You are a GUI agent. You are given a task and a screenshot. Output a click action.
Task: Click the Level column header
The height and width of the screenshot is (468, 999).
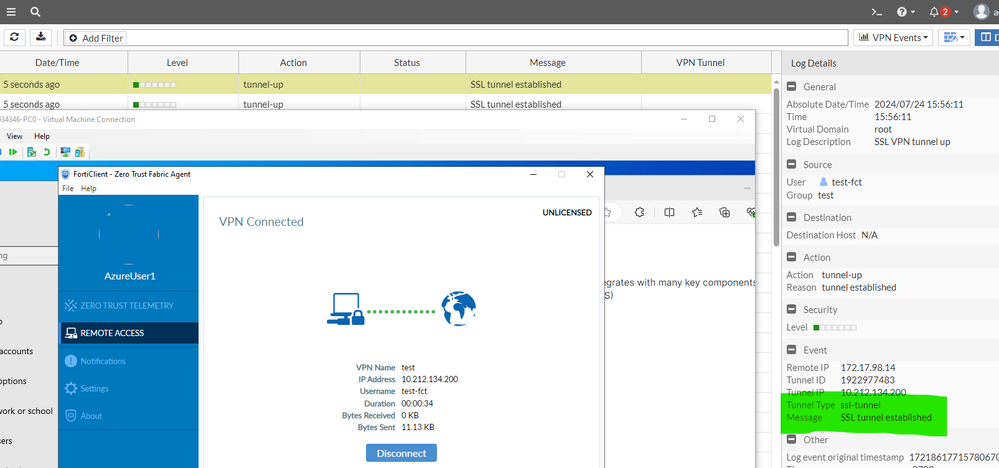point(177,62)
